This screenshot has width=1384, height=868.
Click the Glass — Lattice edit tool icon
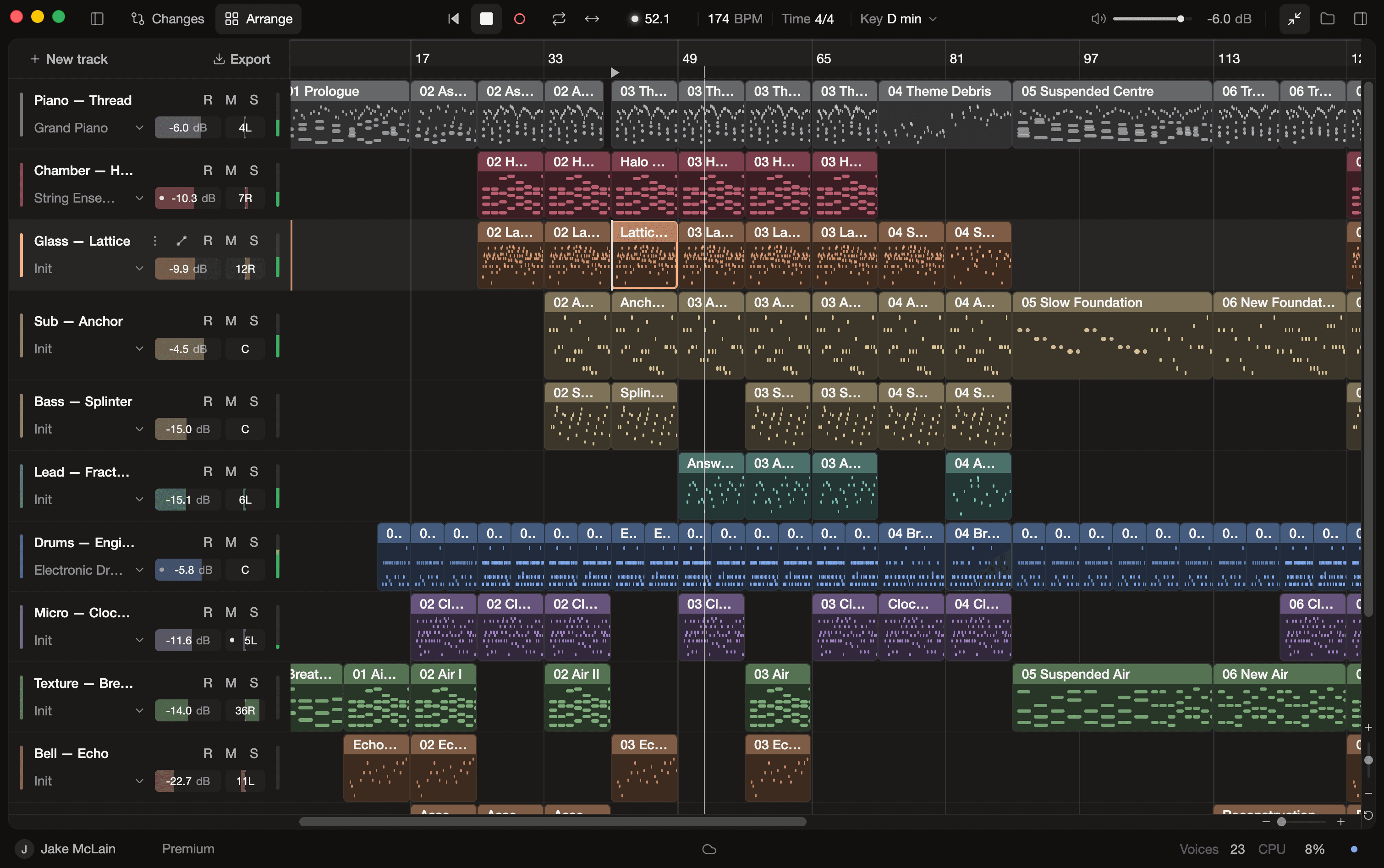click(x=181, y=241)
